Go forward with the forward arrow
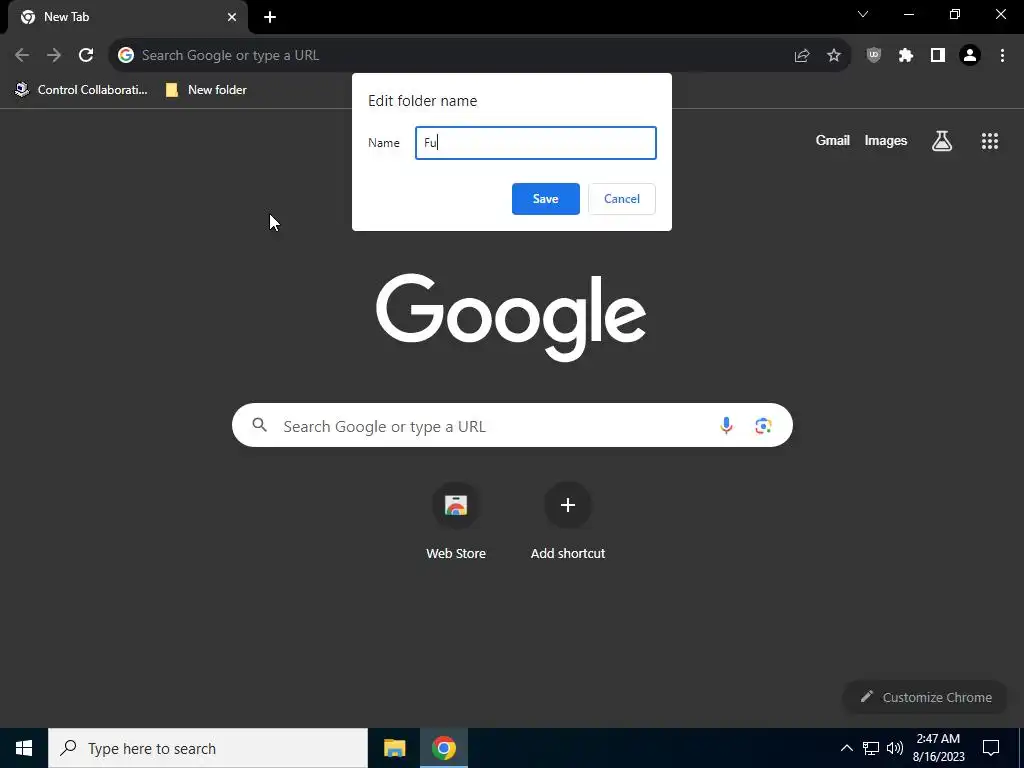 tap(54, 56)
